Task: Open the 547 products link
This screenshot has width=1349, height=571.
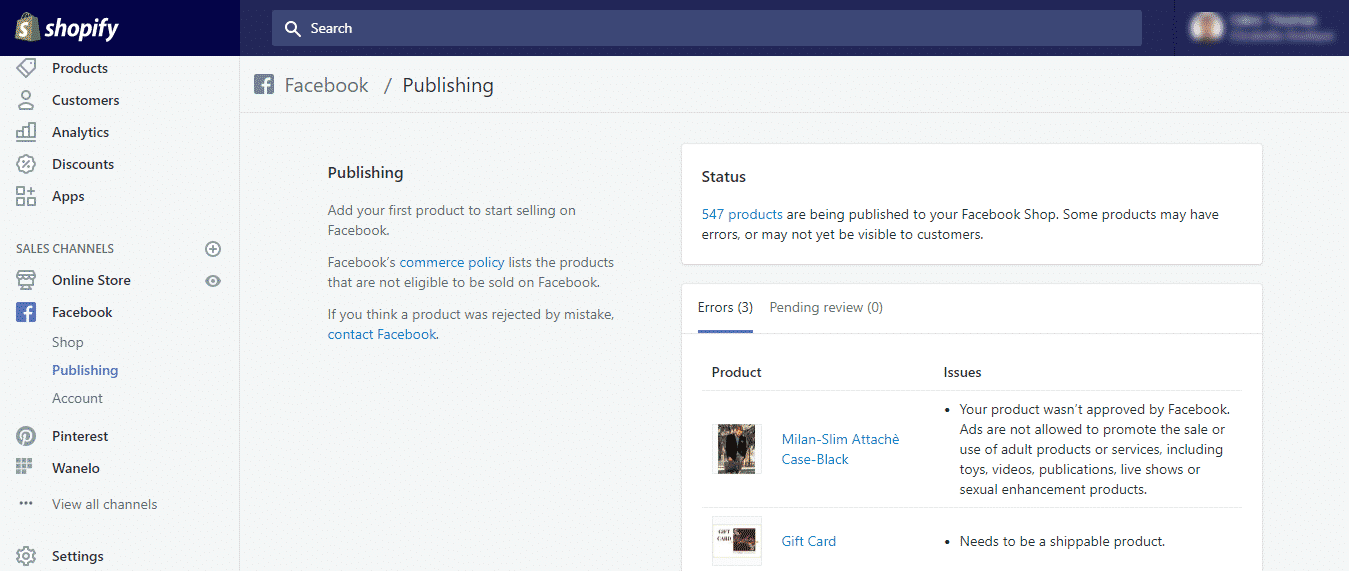Action: point(742,214)
